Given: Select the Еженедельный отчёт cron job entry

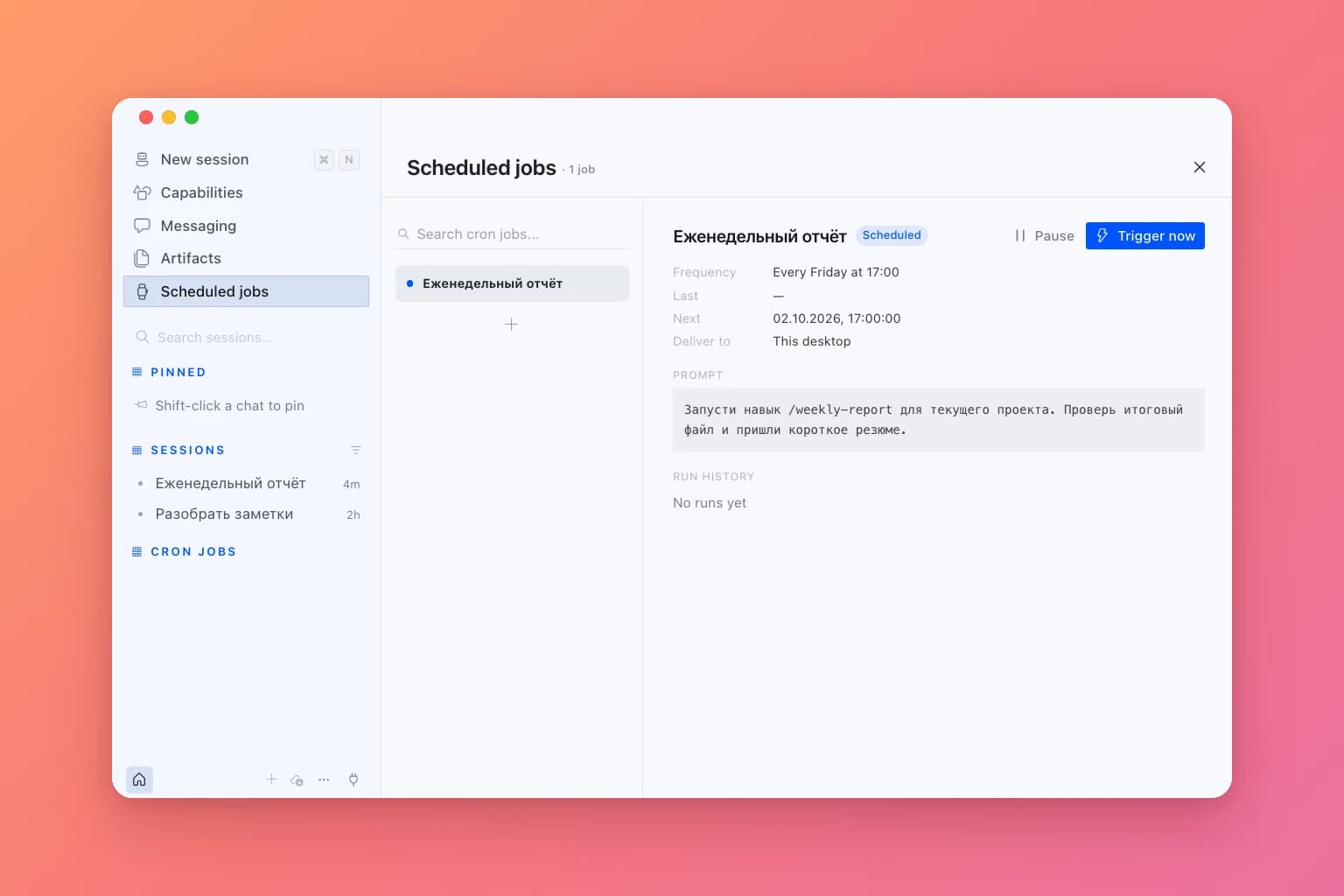Looking at the screenshot, I should click(512, 283).
